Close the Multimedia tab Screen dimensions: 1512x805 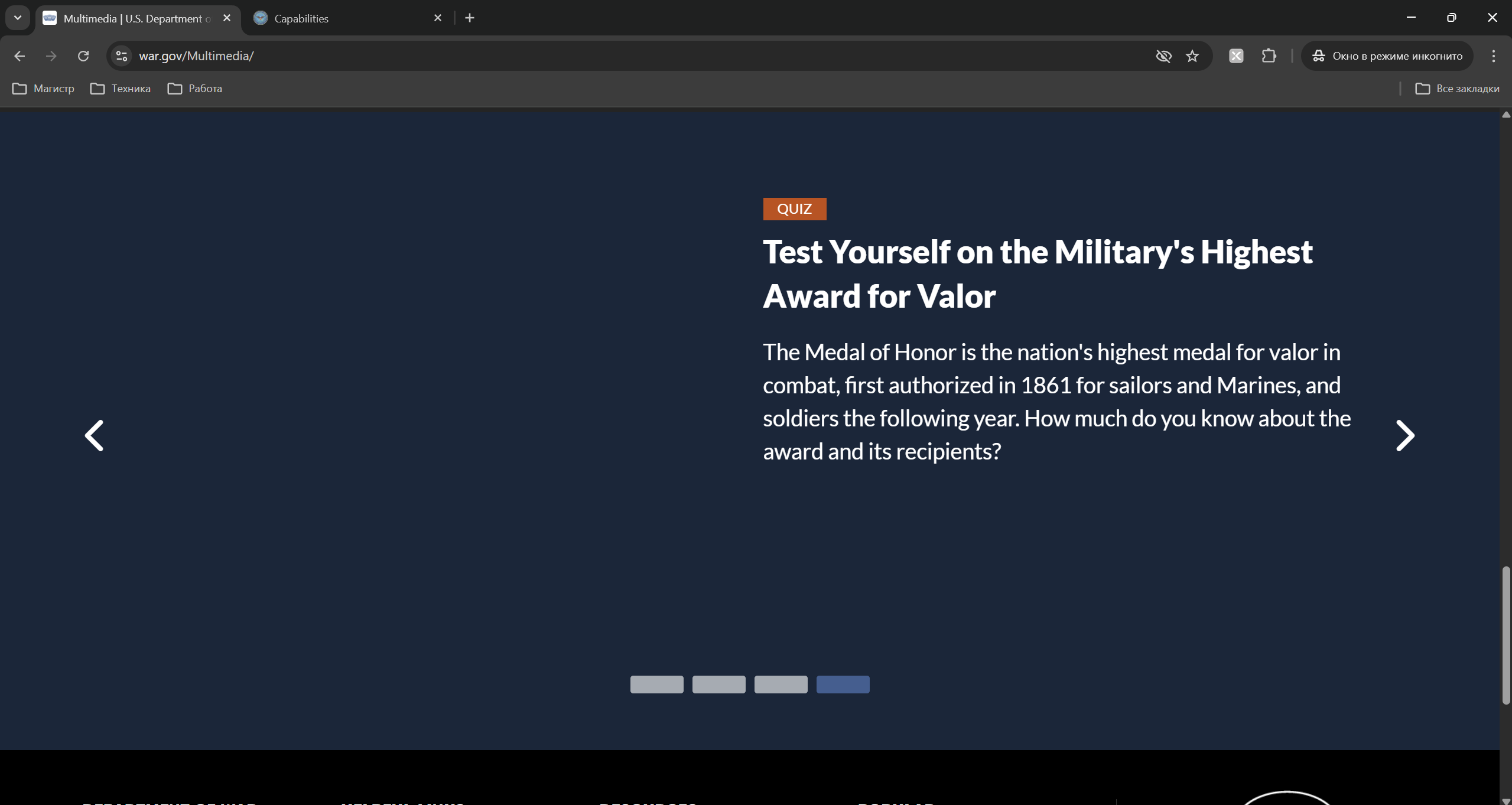point(227,18)
